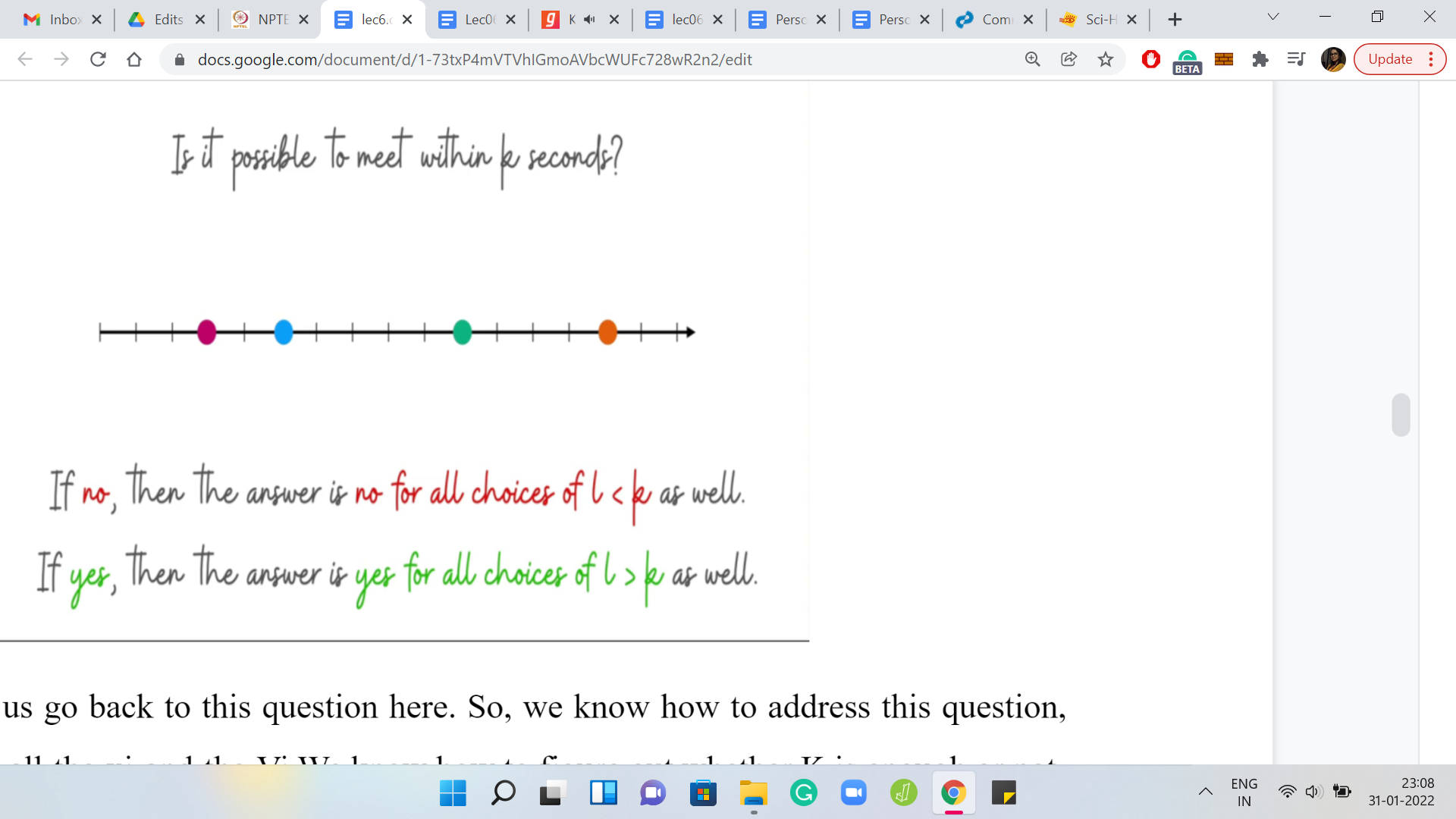Screen dimensions: 1456x819
Task: Open the media control playlist icon
Action: 1296,59
